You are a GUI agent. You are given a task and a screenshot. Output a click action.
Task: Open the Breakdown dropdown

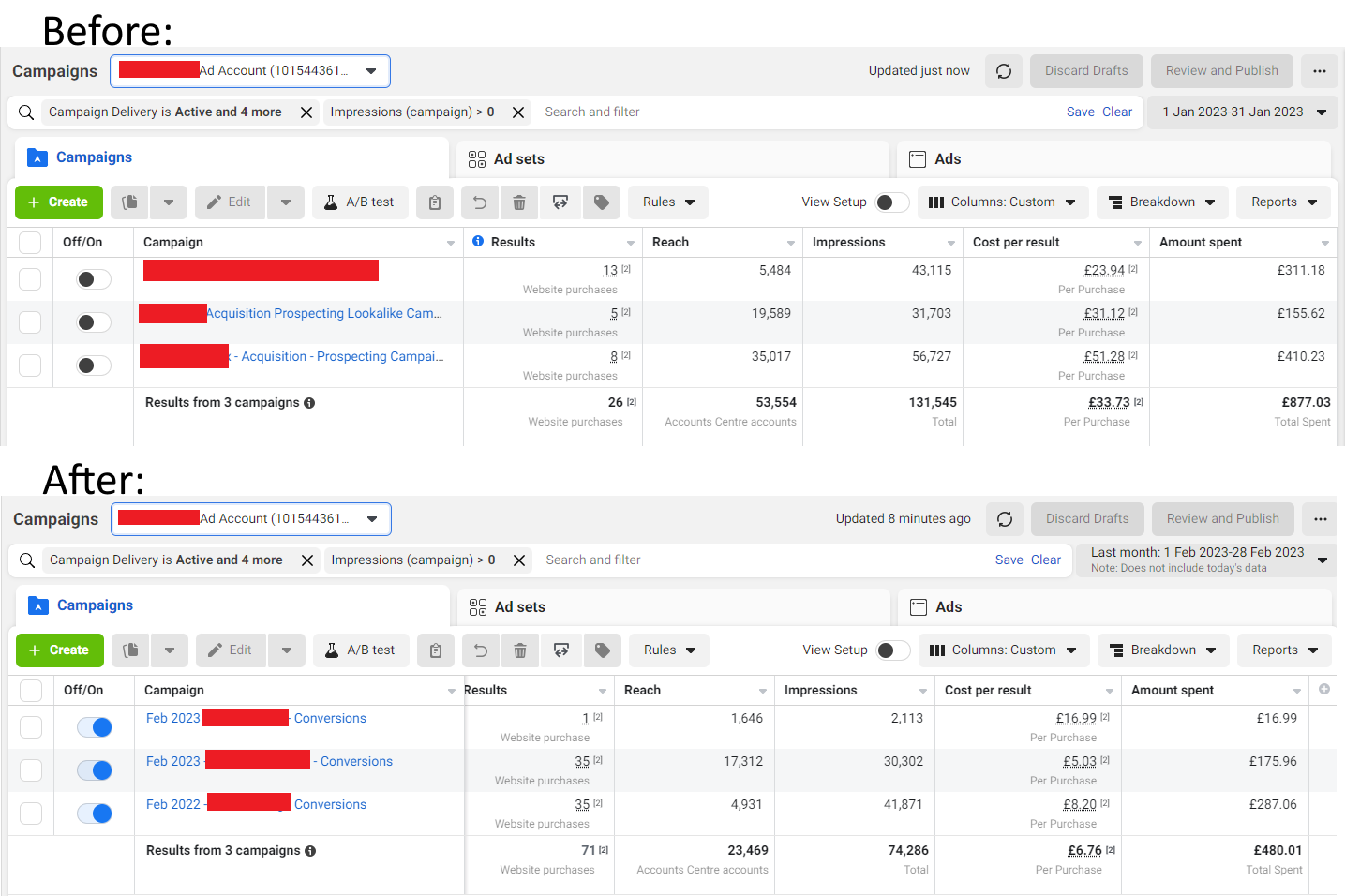point(1162,202)
